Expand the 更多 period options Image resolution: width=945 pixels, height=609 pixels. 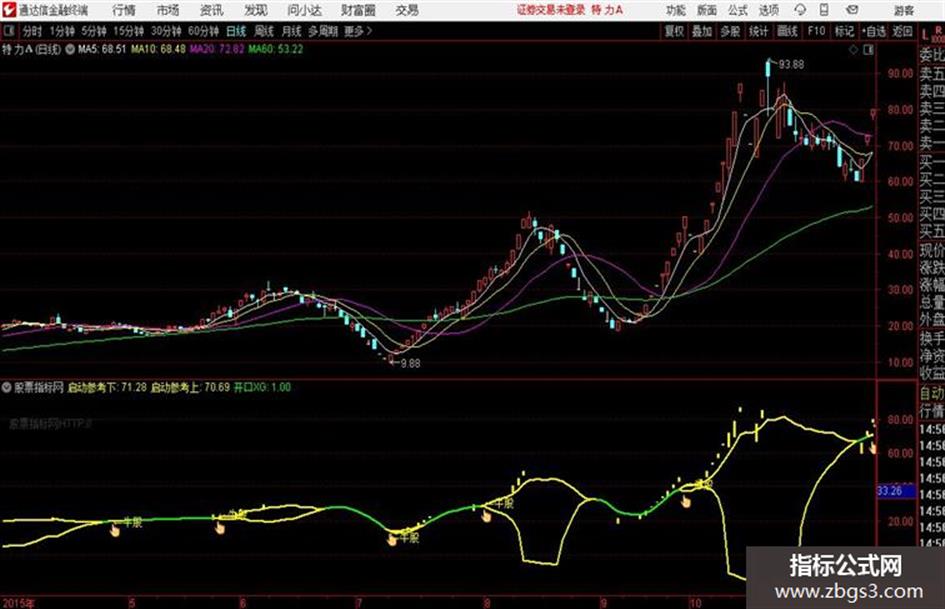click(358, 31)
